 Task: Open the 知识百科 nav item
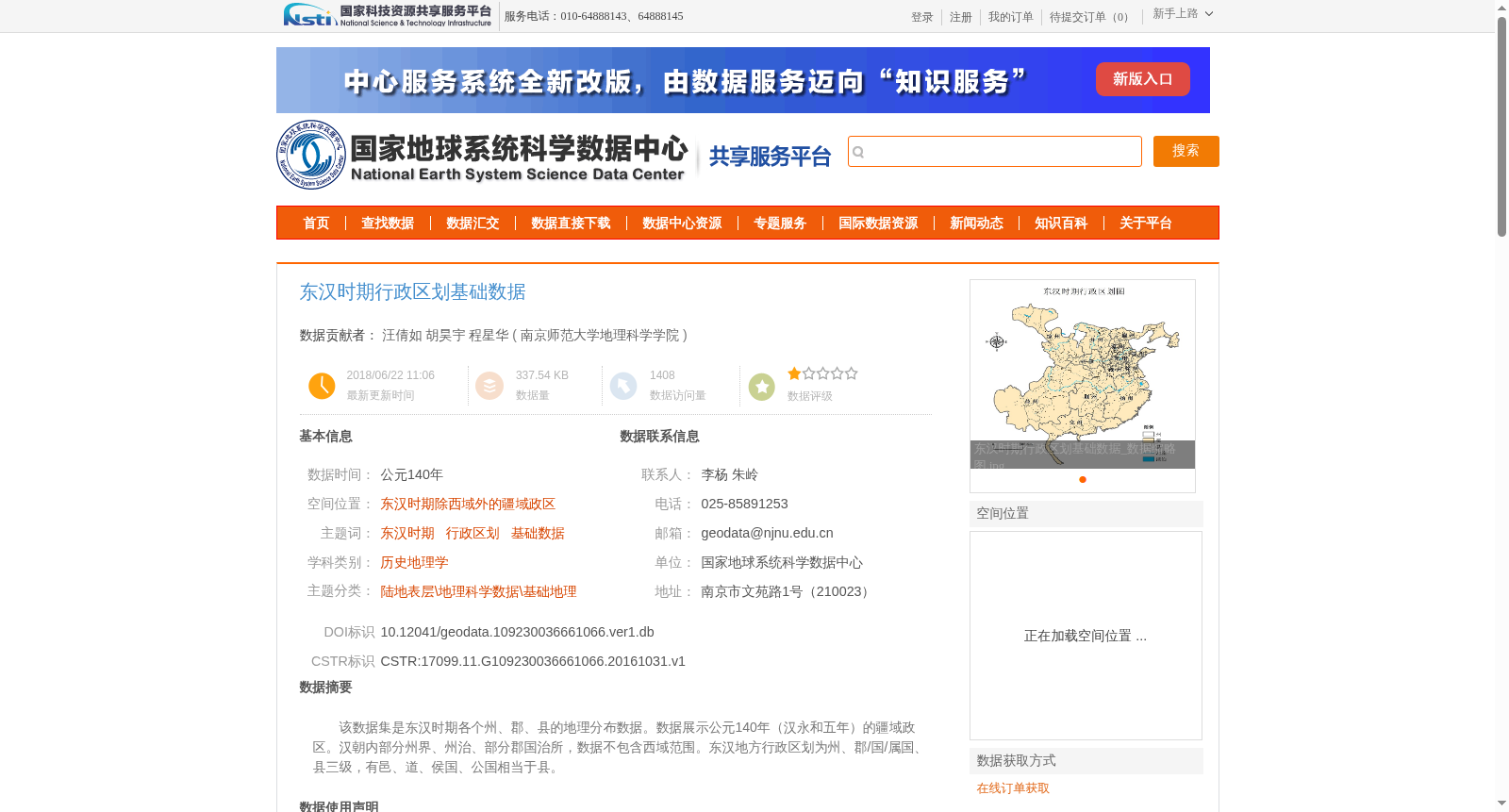tap(1061, 224)
